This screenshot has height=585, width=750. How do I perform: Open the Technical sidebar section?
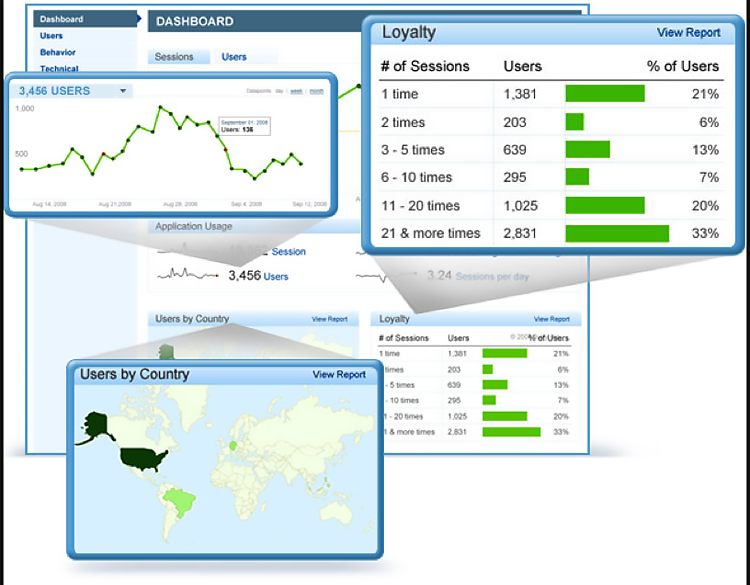point(59,68)
